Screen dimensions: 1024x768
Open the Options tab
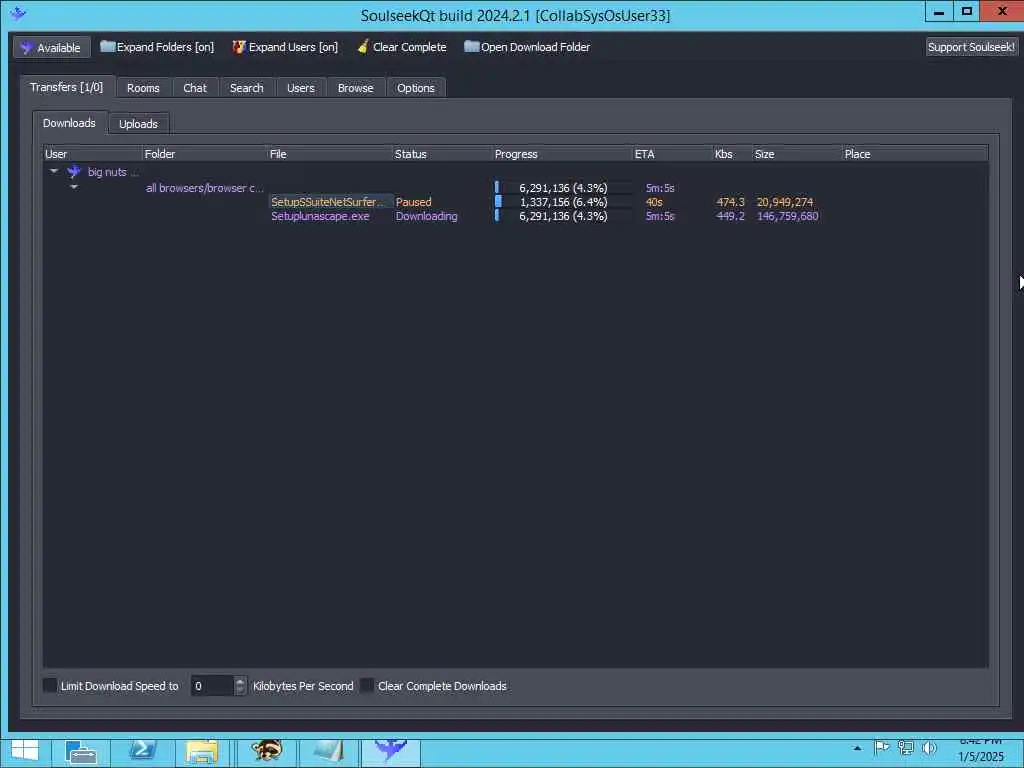[415, 88]
